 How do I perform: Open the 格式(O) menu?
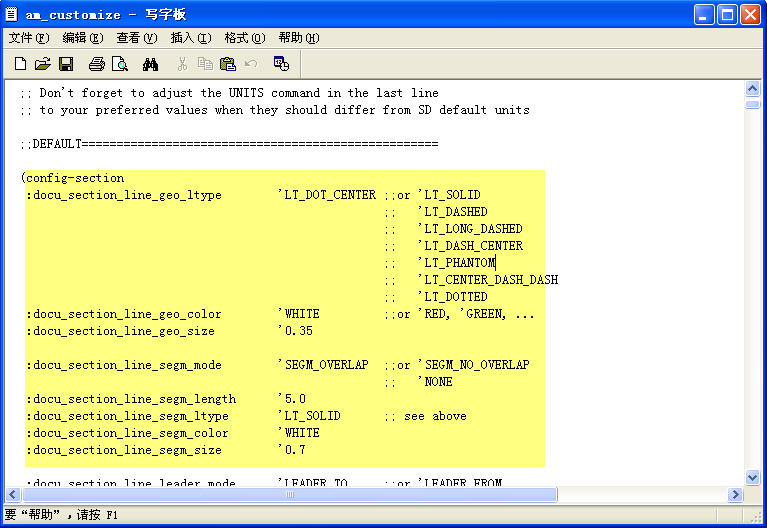[245, 38]
